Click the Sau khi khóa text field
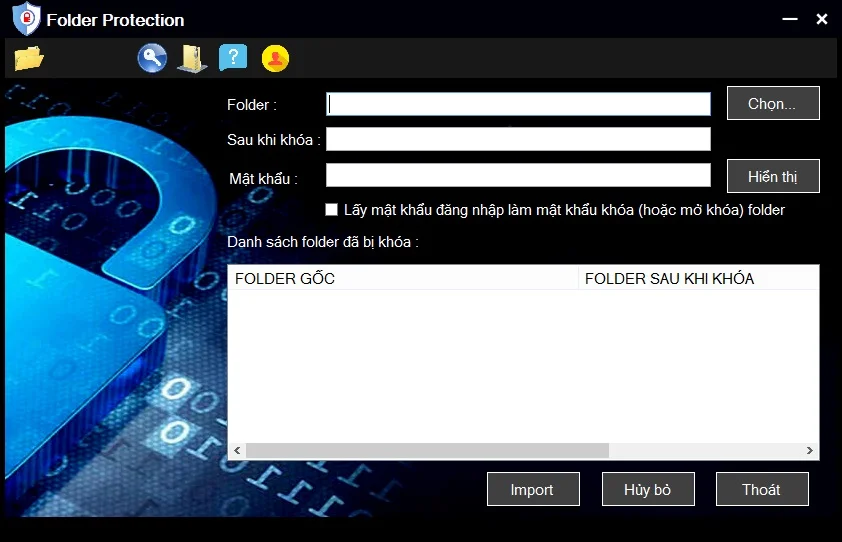Viewport: 842px width, 542px height. point(518,139)
